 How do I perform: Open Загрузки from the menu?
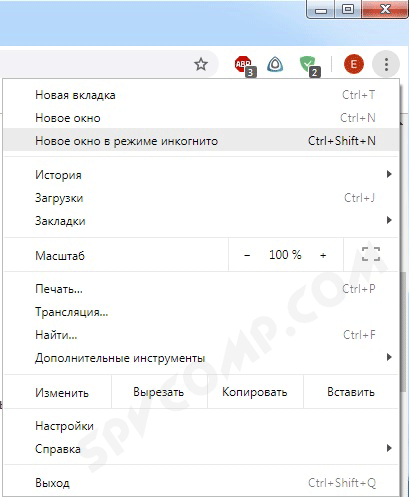click(x=201, y=198)
